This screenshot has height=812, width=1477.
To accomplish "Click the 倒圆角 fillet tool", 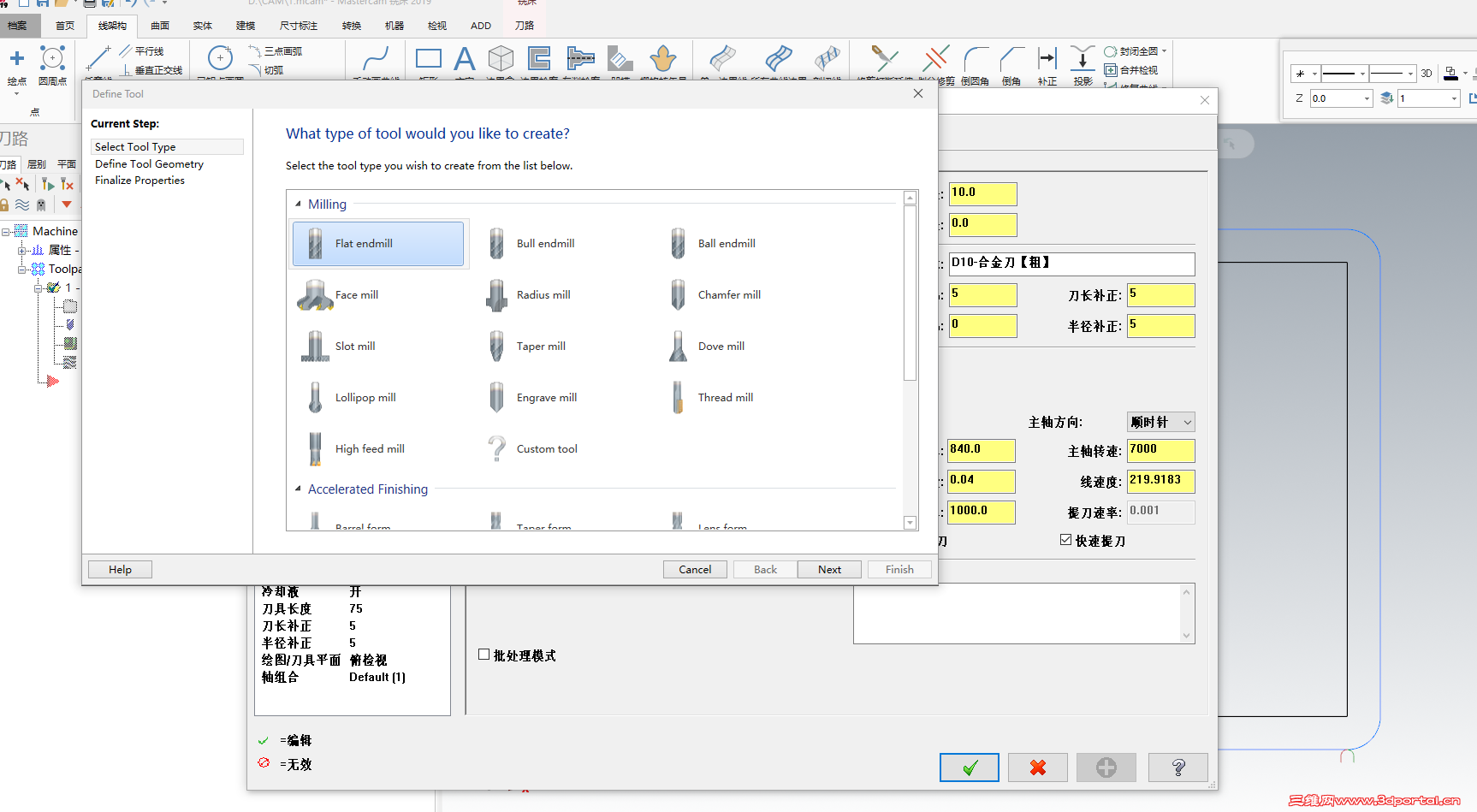I will pyautogui.click(x=976, y=66).
